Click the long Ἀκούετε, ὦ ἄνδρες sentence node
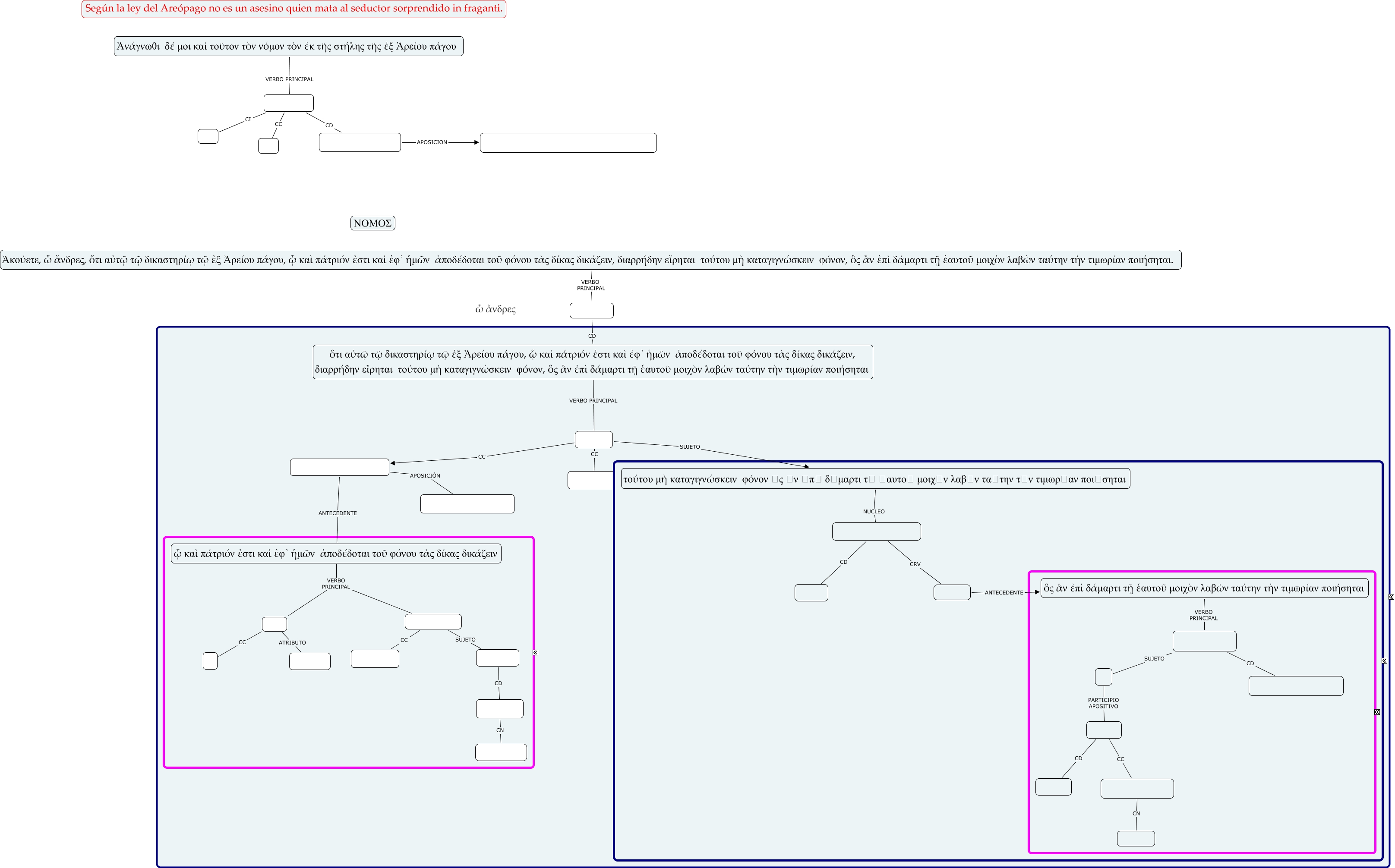1395x868 pixels. point(590,260)
